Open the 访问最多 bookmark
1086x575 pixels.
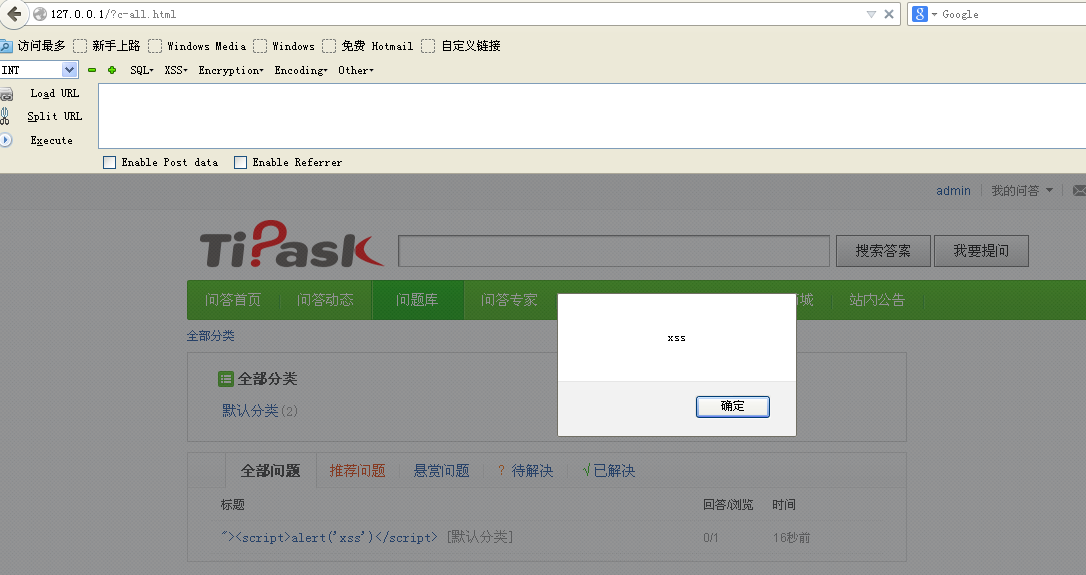pyautogui.click(x=33, y=46)
